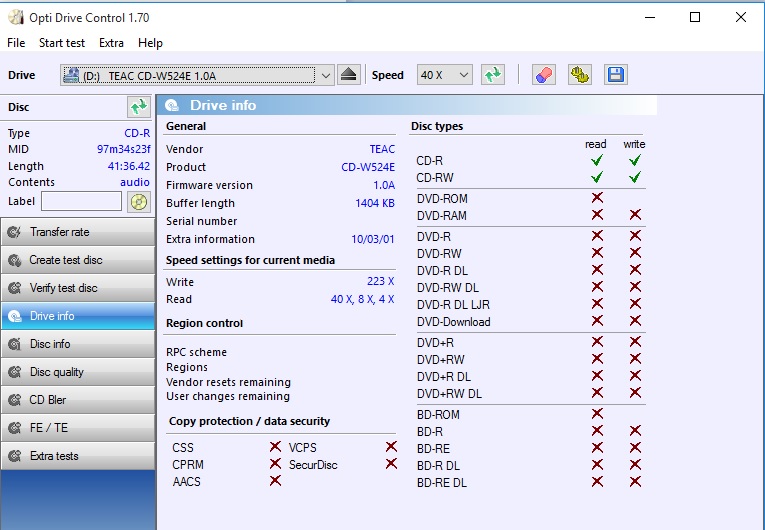Open the CD Bler test panel
Screen dimensions: 765x530
point(78,400)
